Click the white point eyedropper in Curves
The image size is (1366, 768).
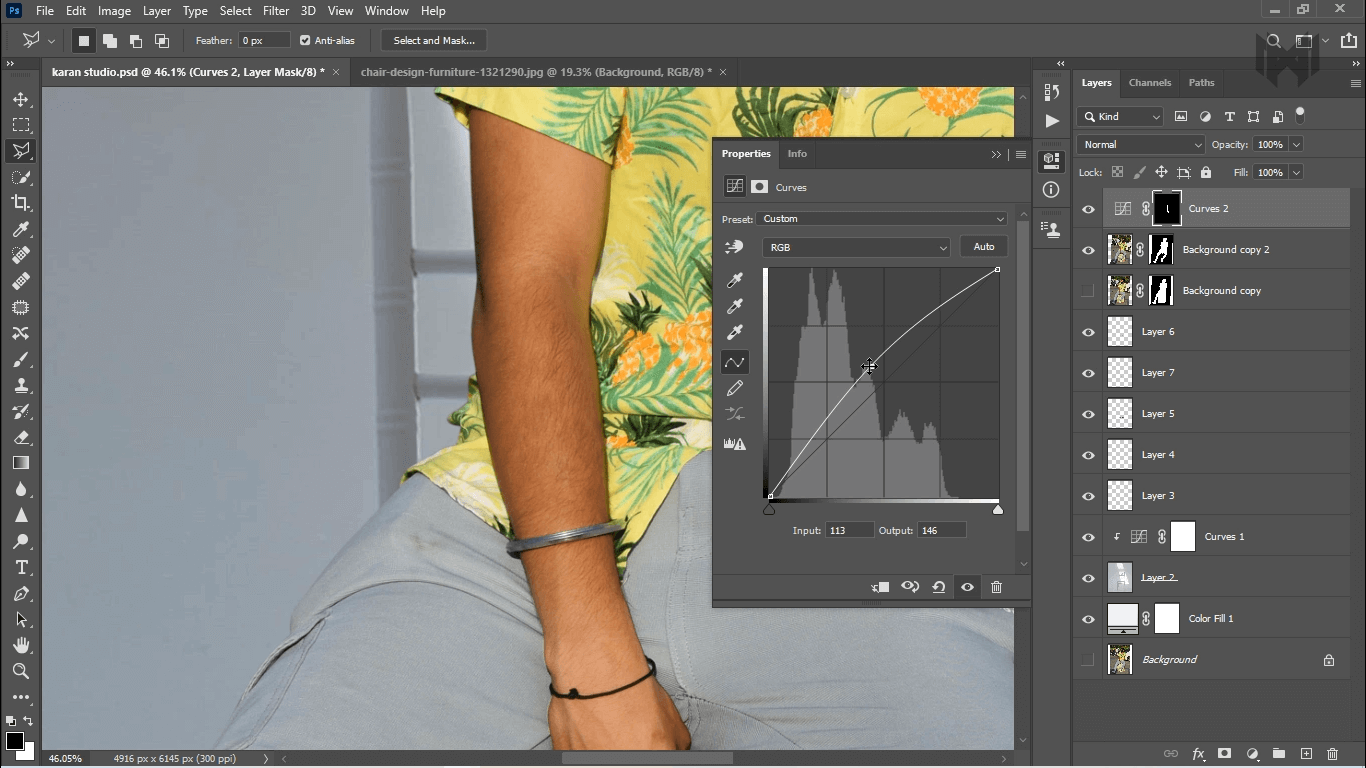click(x=735, y=333)
